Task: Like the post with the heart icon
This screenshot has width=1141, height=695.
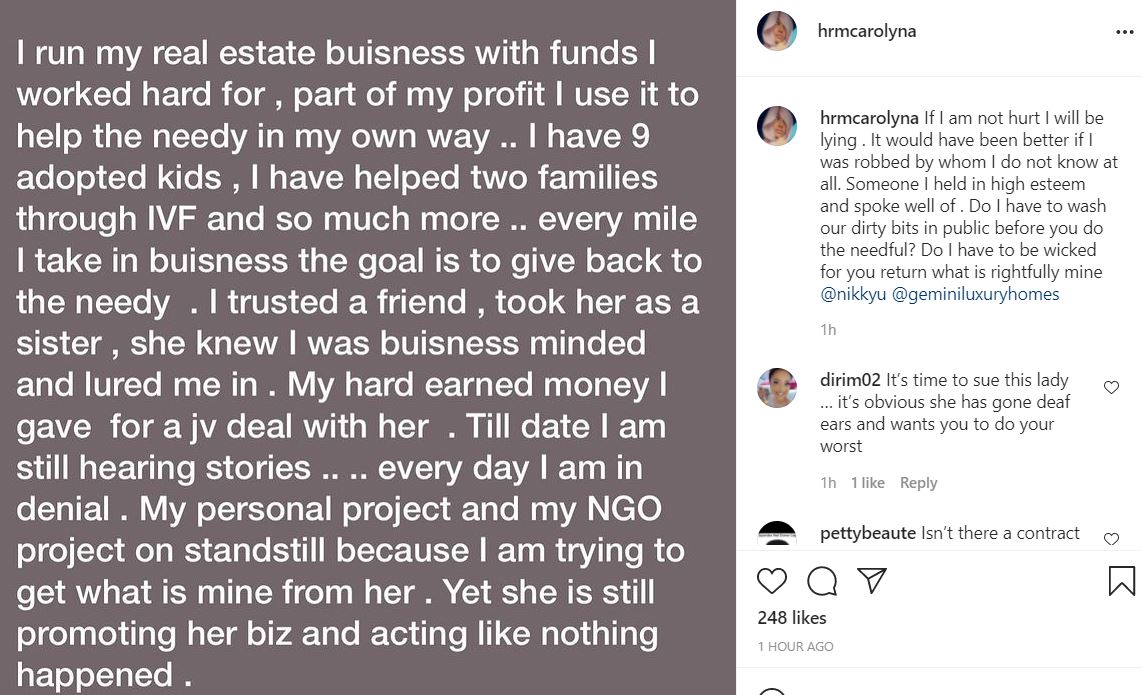Action: coord(771,581)
